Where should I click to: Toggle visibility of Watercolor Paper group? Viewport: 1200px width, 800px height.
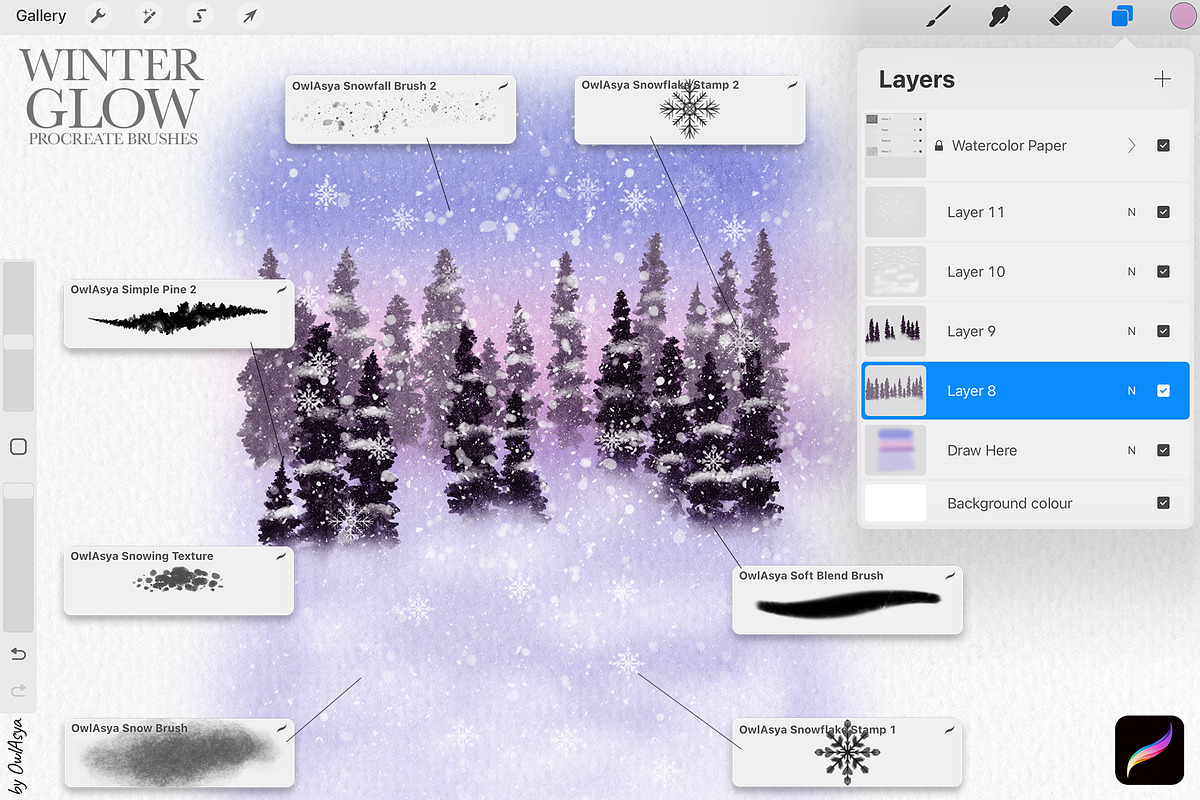[1163, 145]
